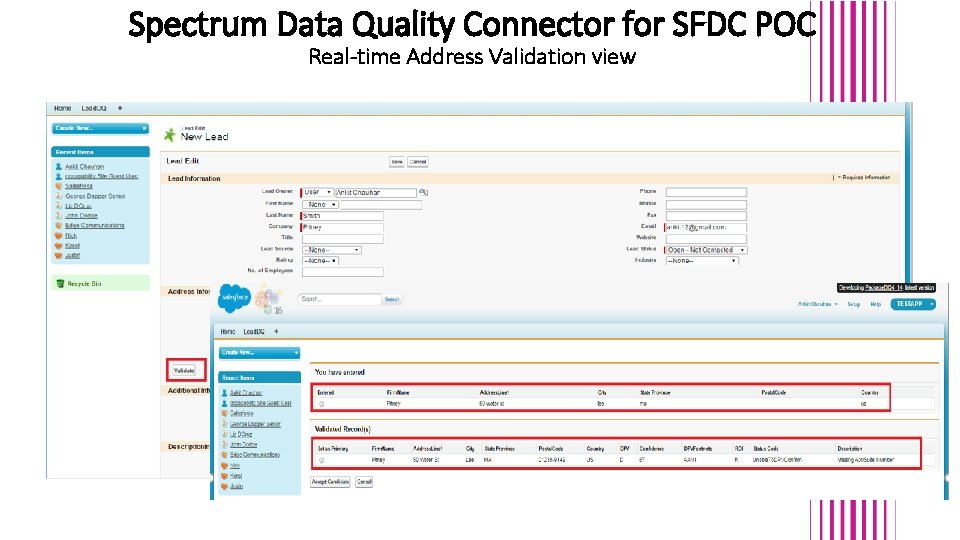Open the LeadDQ tab in the validation window

pos(254,331)
